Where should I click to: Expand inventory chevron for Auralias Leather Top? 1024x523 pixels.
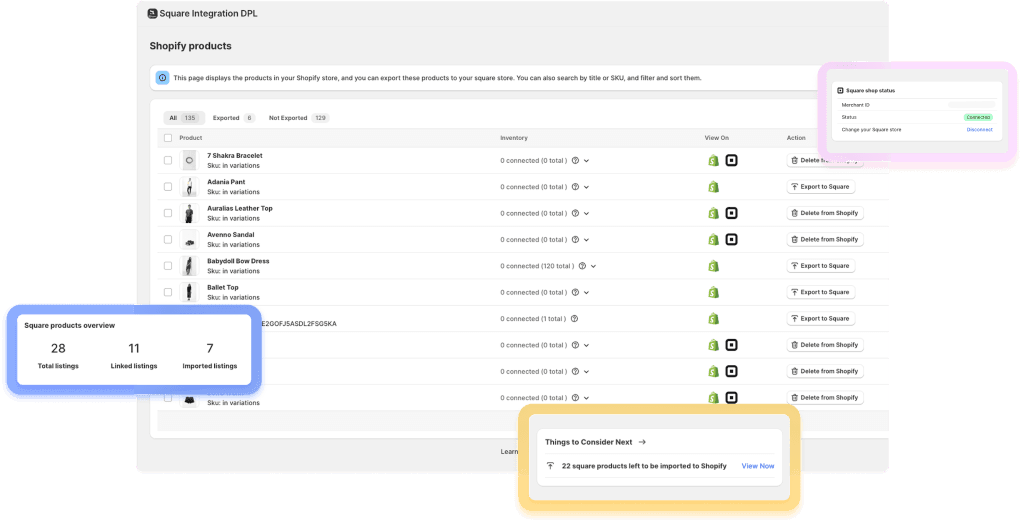(x=586, y=214)
